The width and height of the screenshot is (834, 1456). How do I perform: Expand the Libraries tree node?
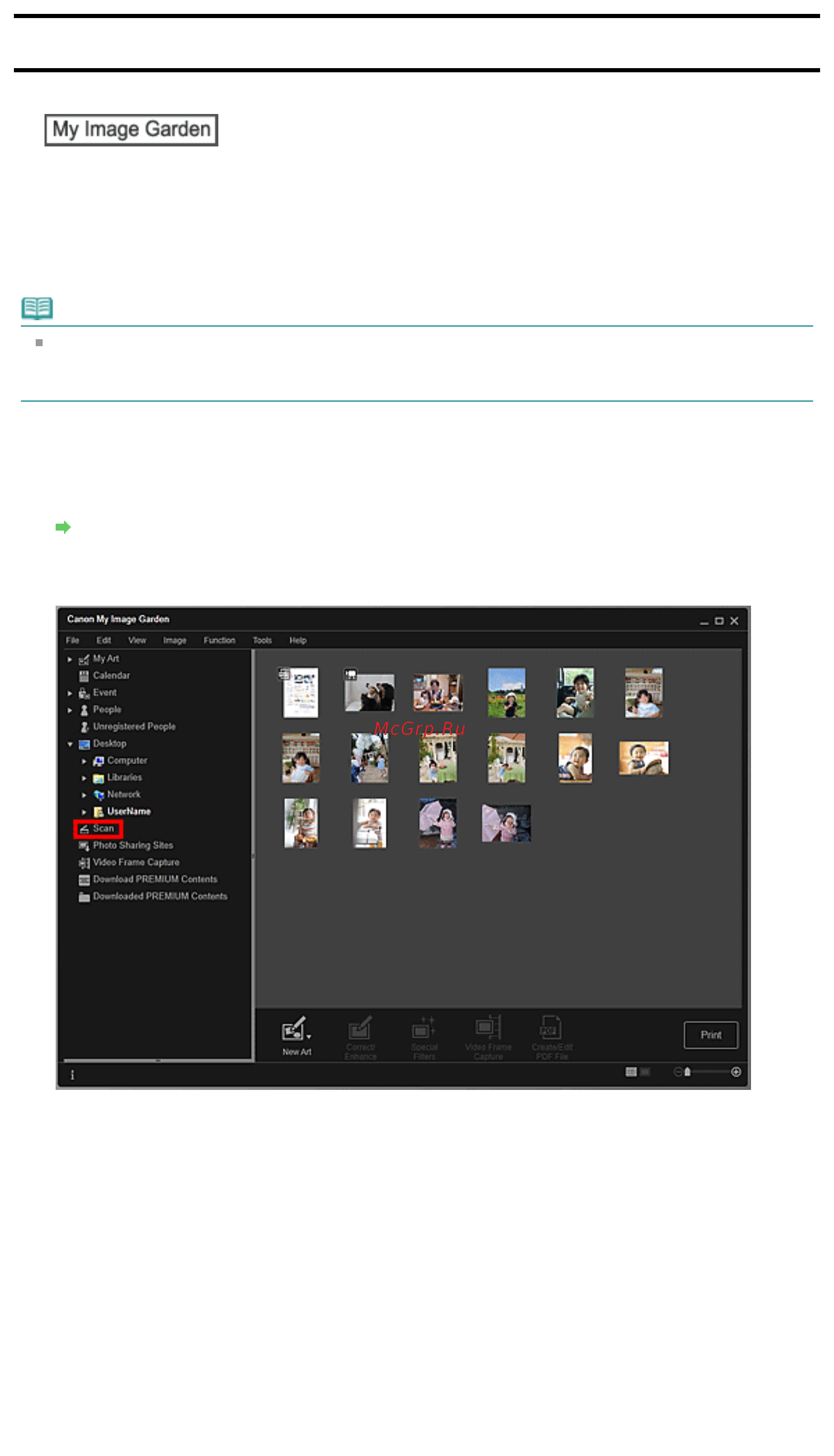84,778
